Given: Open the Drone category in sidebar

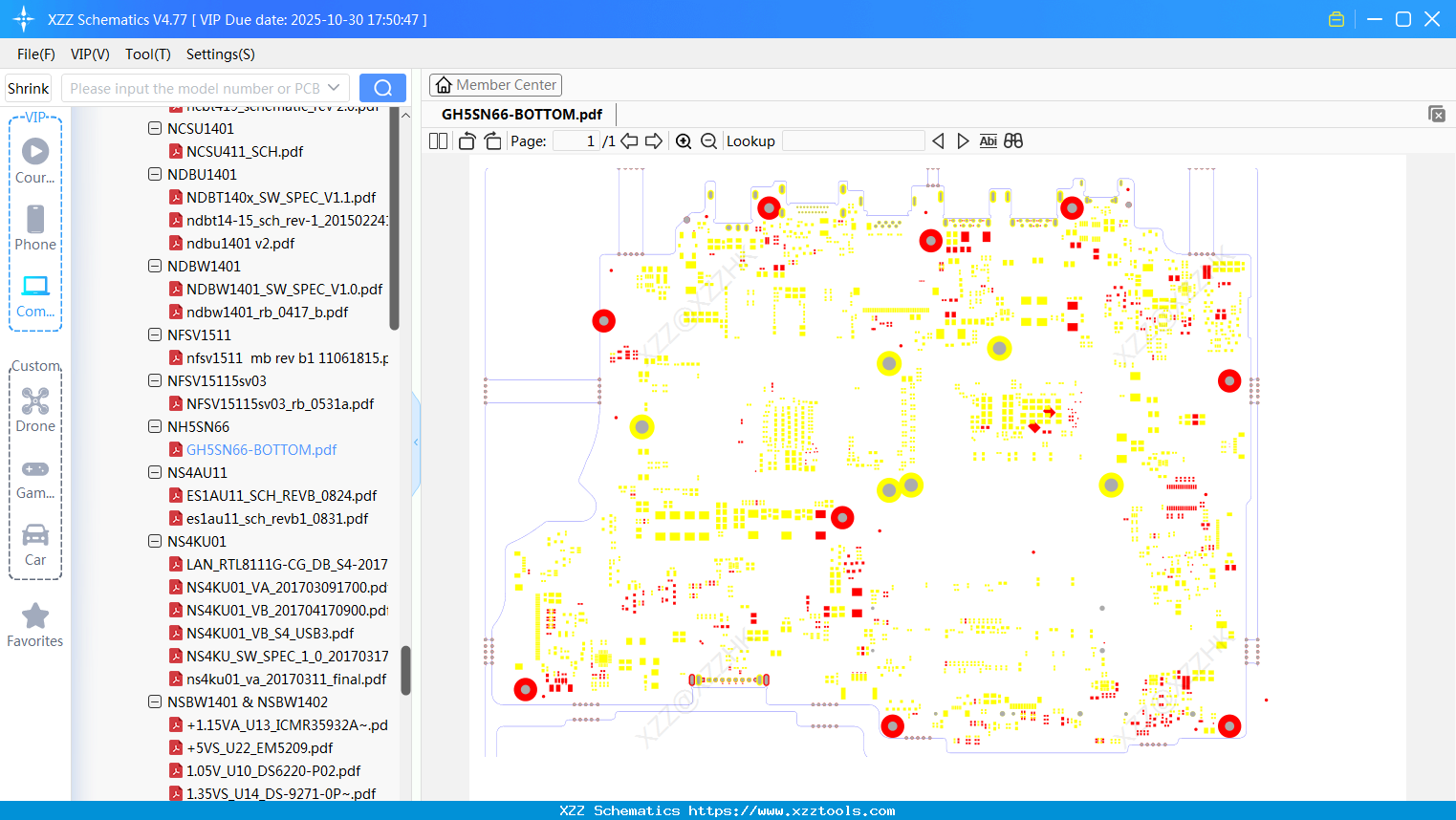Looking at the screenshot, I should pyautogui.click(x=35, y=409).
